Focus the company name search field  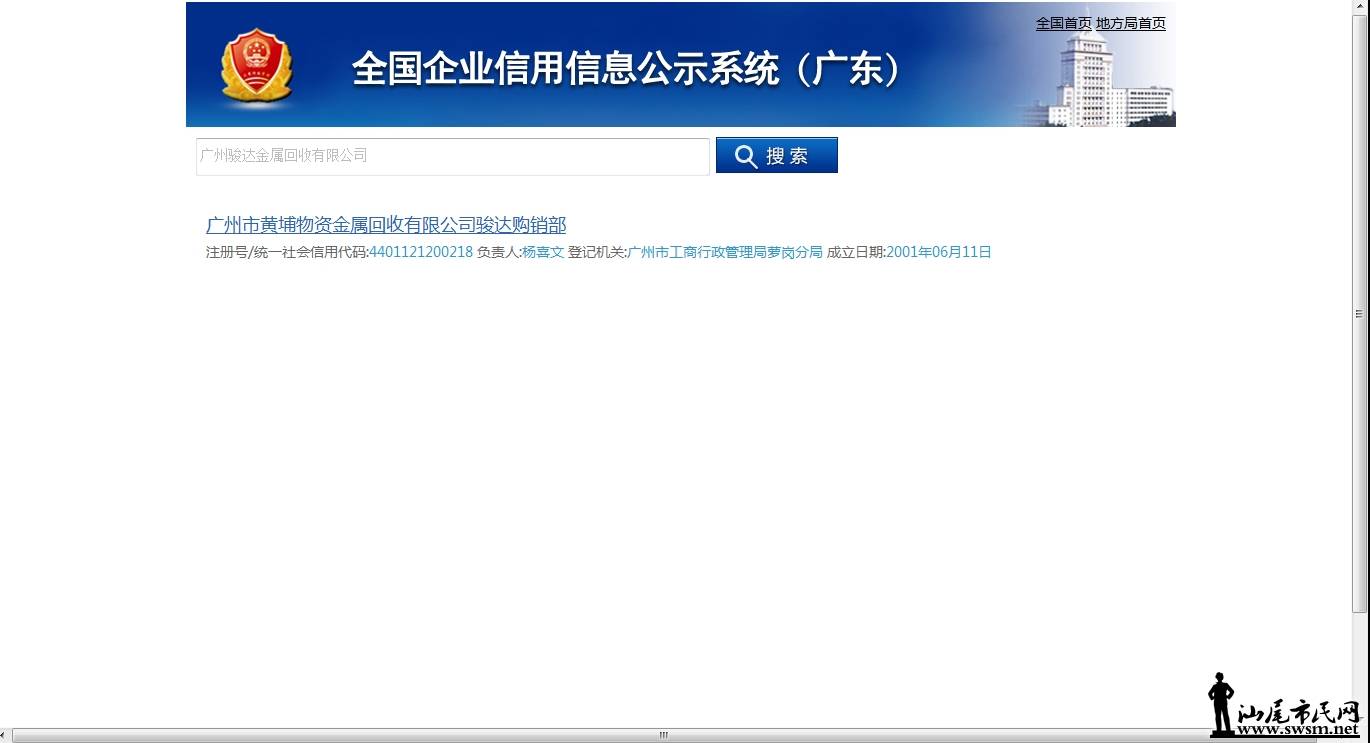pyautogui.click(x=452, y=156)
